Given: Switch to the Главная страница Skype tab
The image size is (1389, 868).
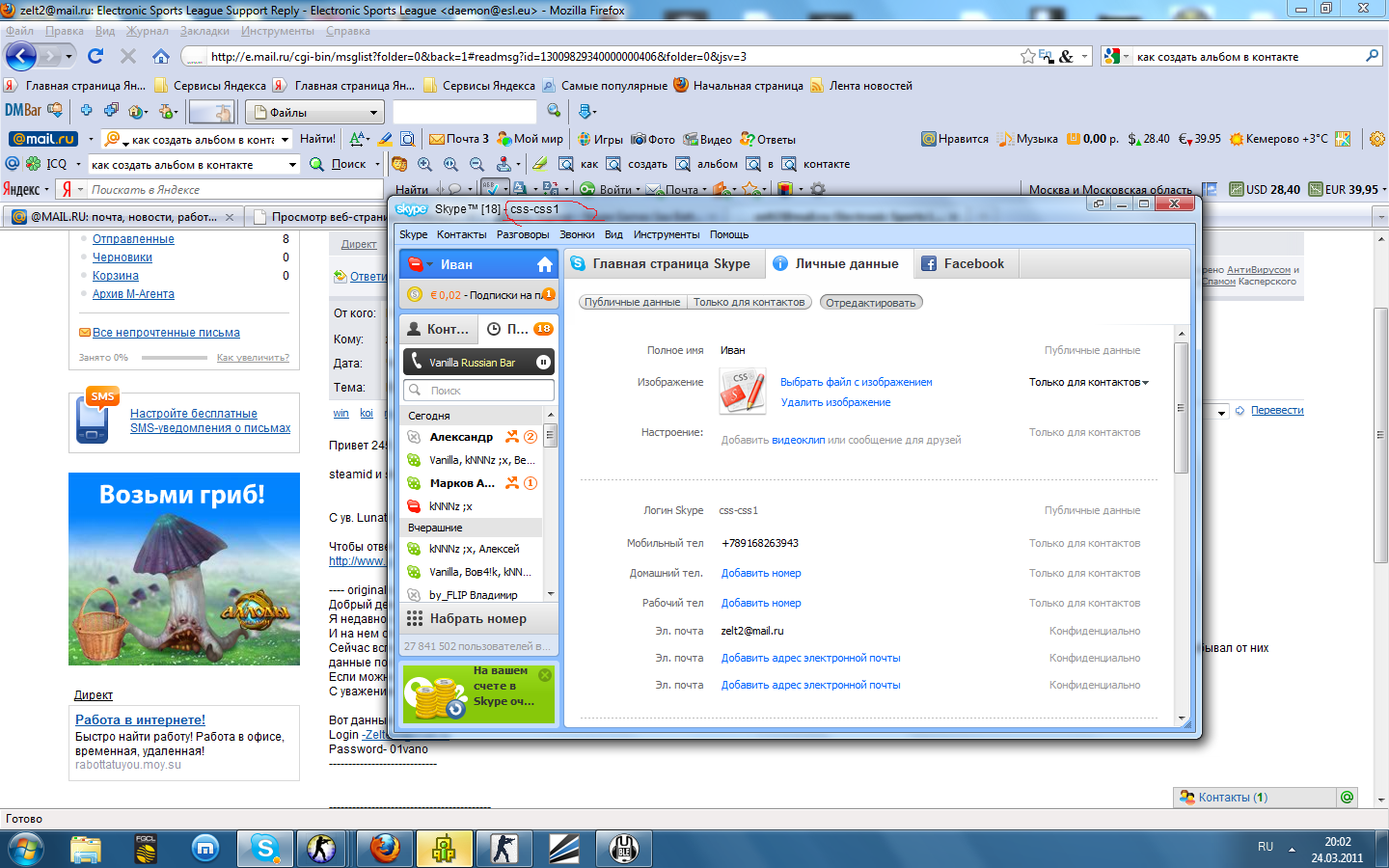Looking at the screenshot, I should click(664, 263).
